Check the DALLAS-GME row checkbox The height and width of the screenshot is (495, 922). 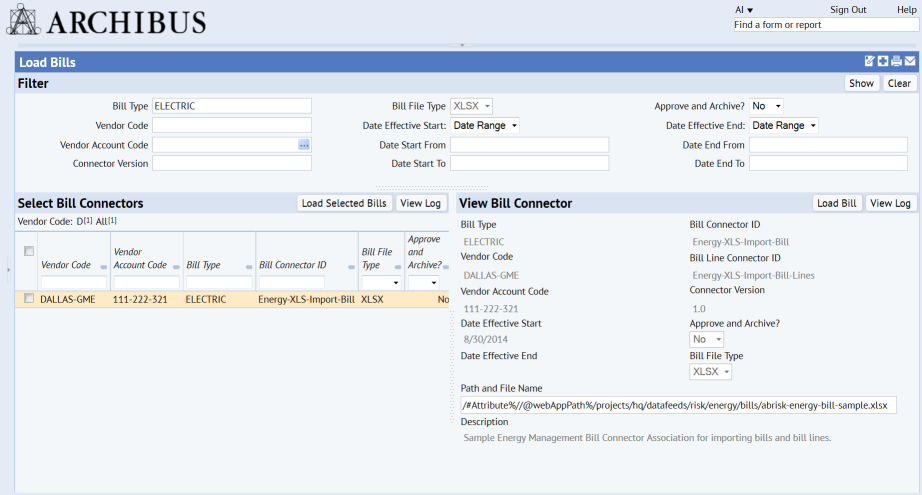pyautogui.click(x=29, y=299)
